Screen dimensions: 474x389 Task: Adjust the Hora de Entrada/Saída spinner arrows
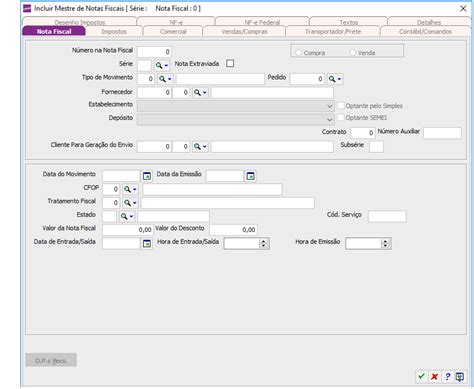point(264,244)
